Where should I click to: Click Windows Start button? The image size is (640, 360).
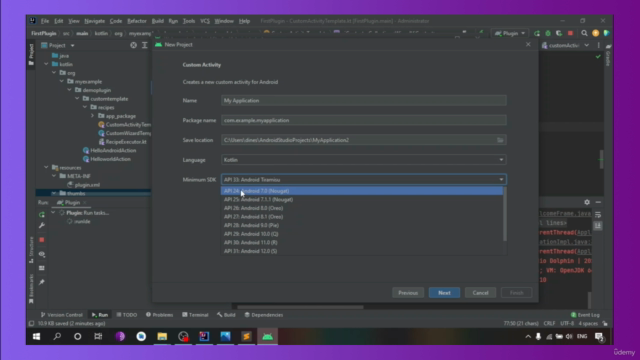[x=36, y=336]
